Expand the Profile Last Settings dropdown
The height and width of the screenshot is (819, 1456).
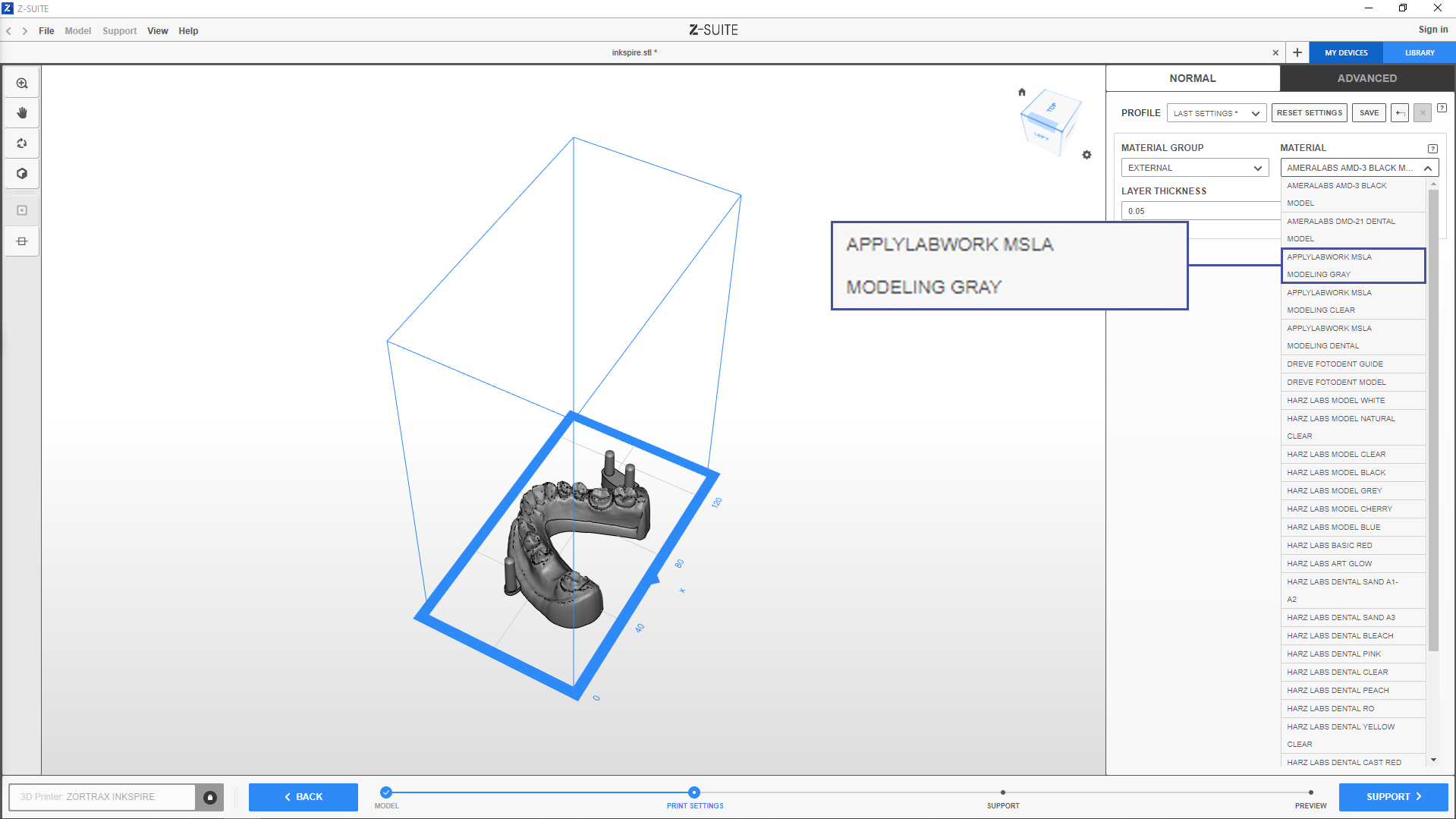tap(1216, 113)
